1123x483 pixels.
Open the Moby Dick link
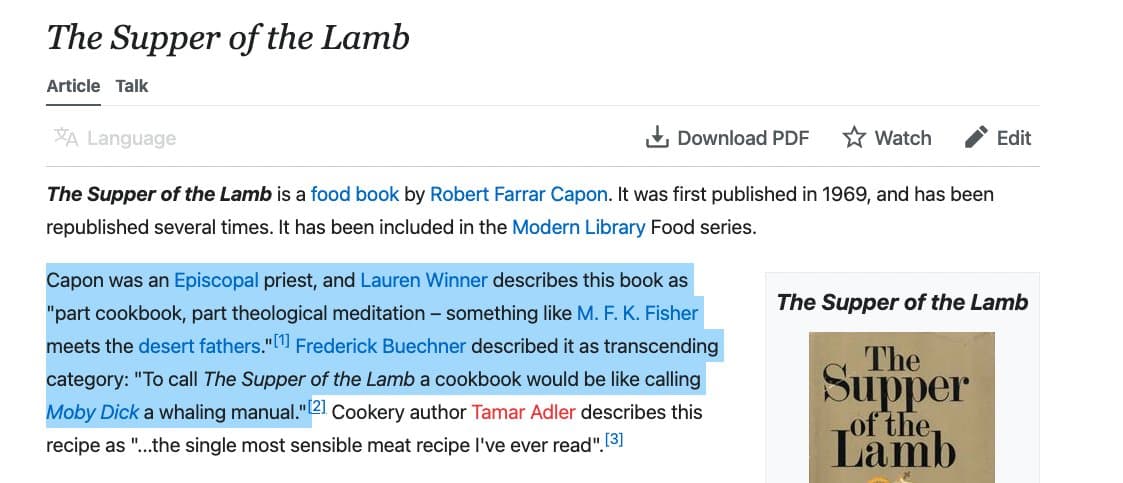coord(93,412)
